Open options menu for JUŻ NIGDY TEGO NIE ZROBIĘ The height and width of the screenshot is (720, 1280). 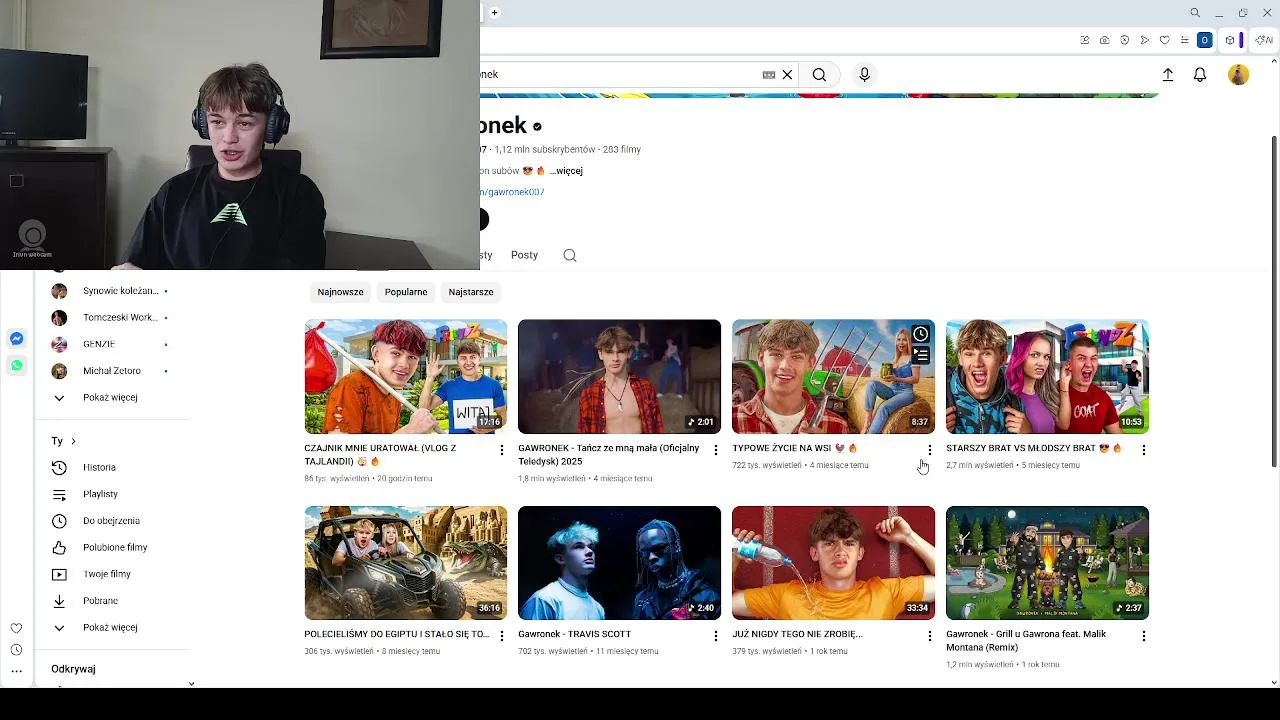coord(930,636)
